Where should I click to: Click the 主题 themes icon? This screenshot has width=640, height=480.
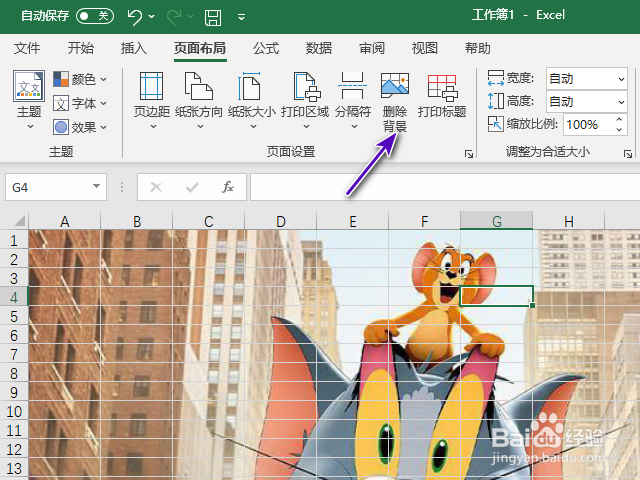click(x=29, y=86)
